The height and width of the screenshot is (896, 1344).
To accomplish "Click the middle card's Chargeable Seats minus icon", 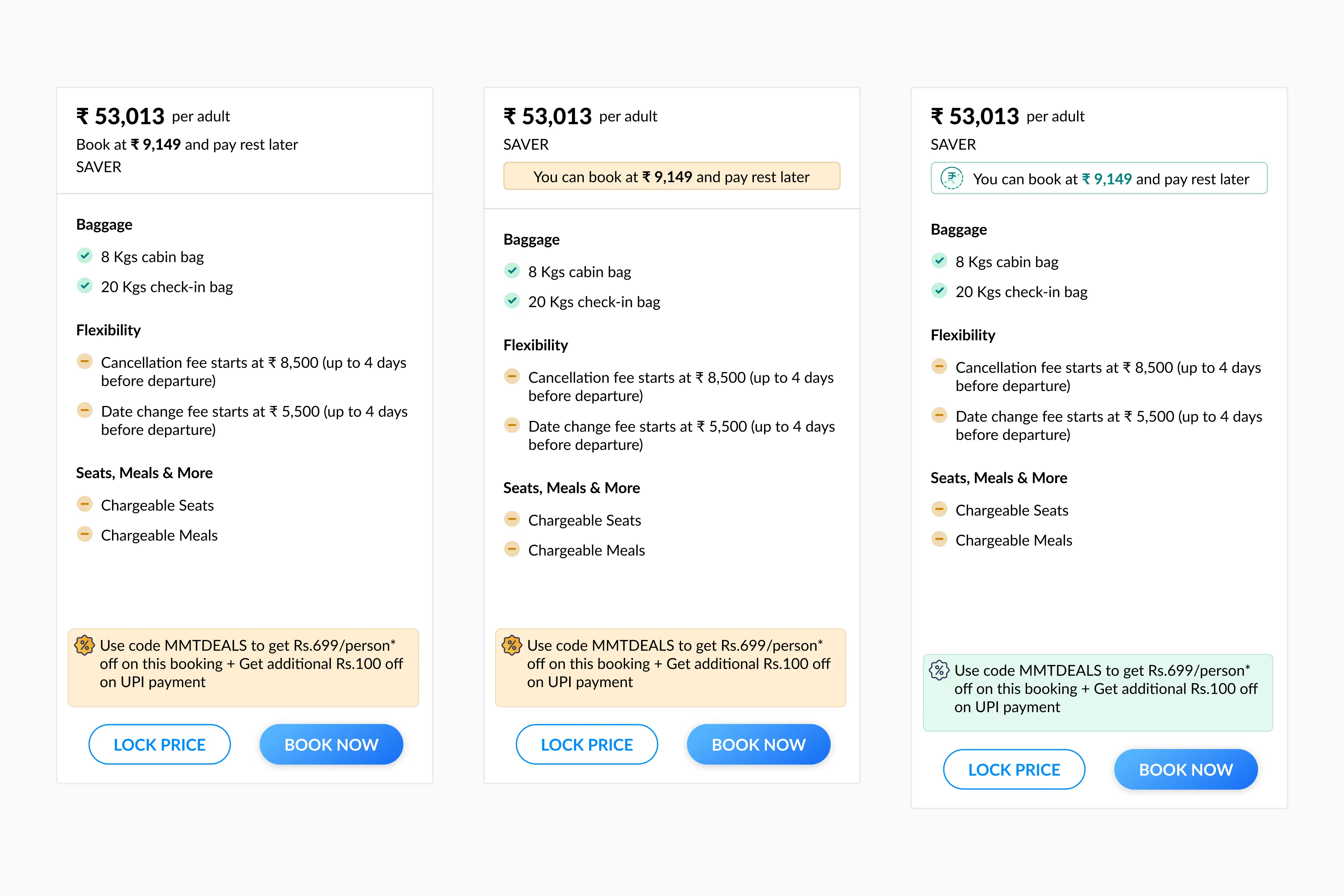I will coord(512,519).
